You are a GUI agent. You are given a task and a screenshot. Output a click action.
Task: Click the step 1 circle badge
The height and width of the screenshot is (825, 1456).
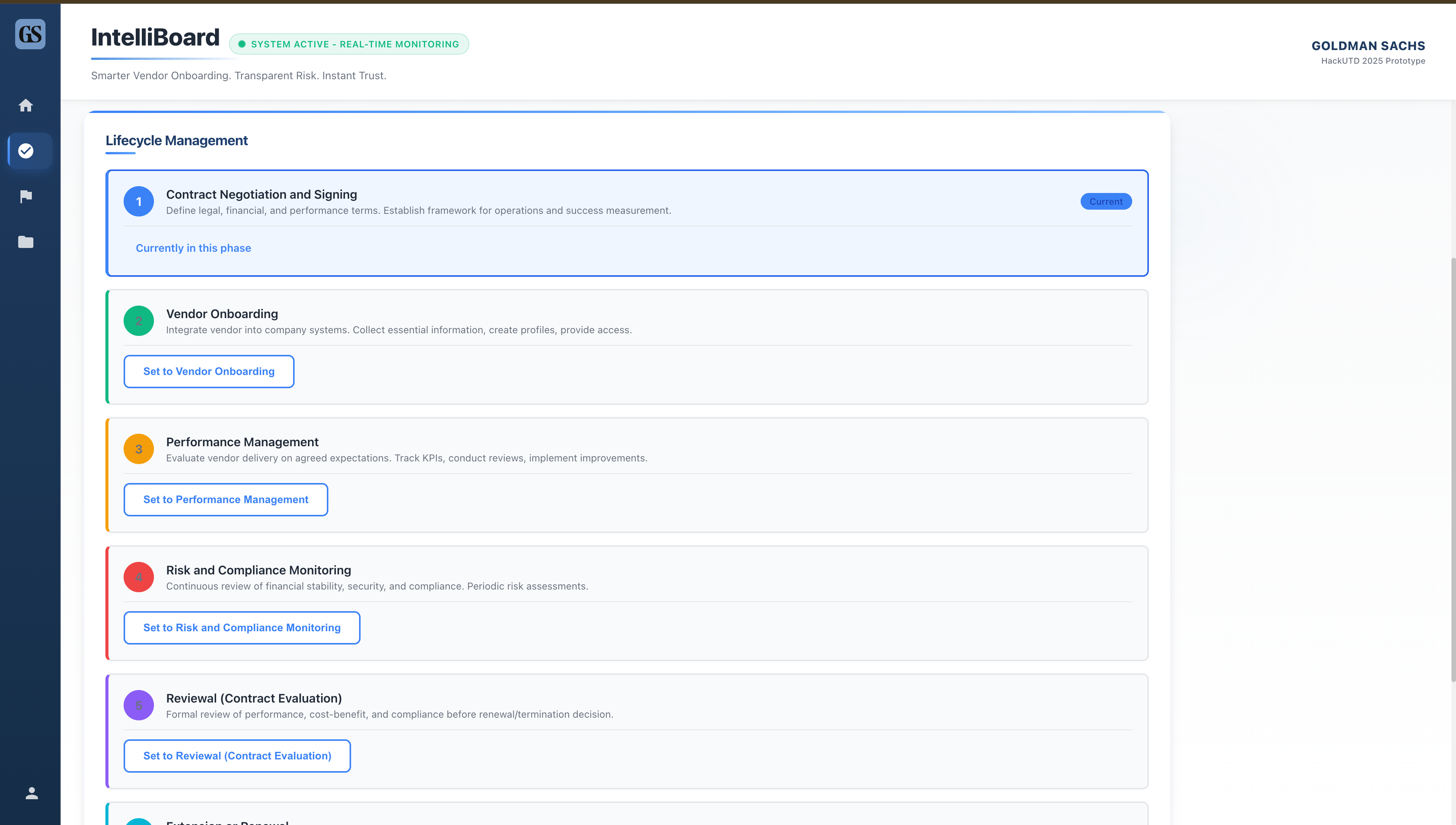coord(139,202)
